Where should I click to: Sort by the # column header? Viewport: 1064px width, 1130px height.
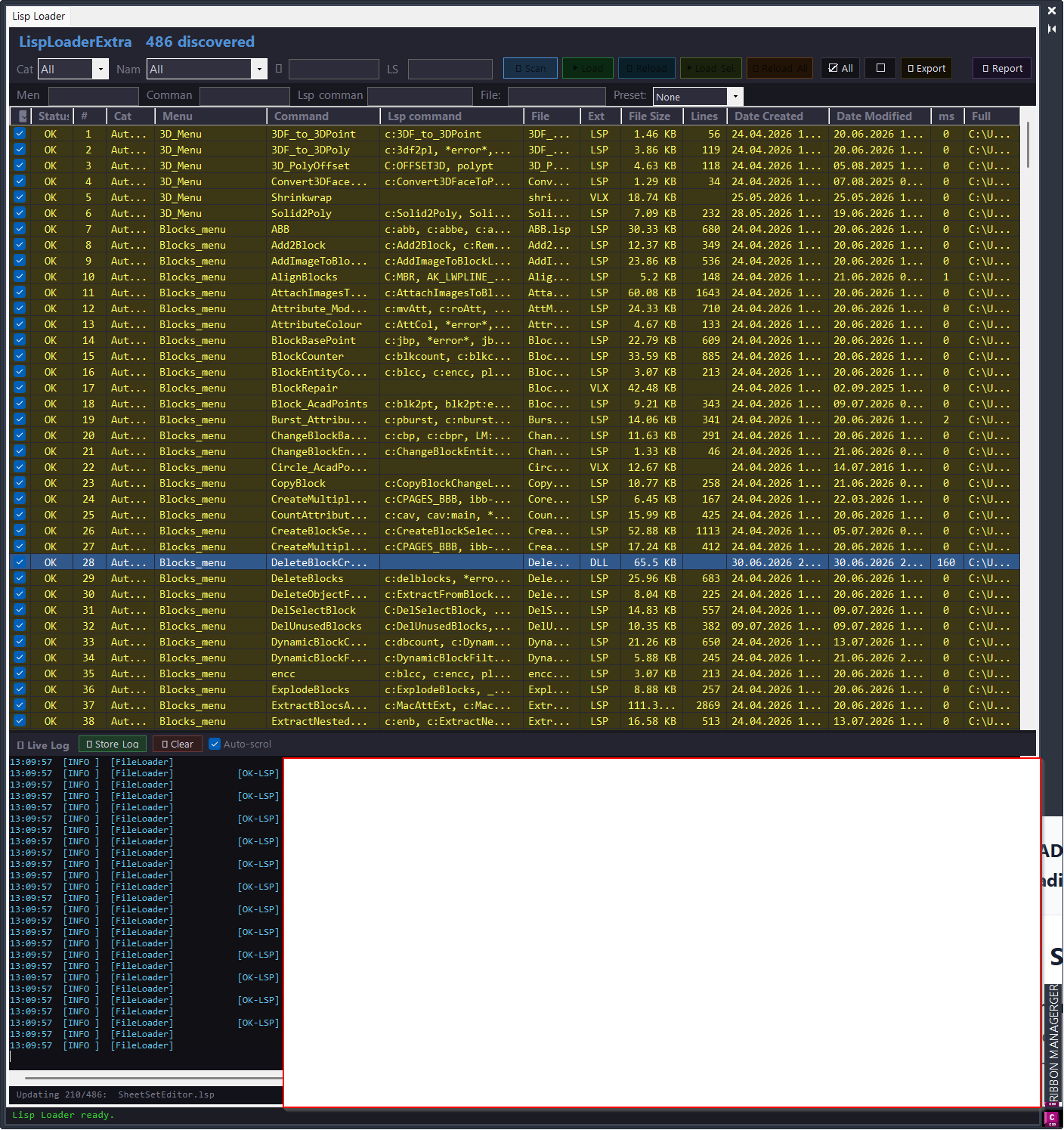tap(90, 116)
